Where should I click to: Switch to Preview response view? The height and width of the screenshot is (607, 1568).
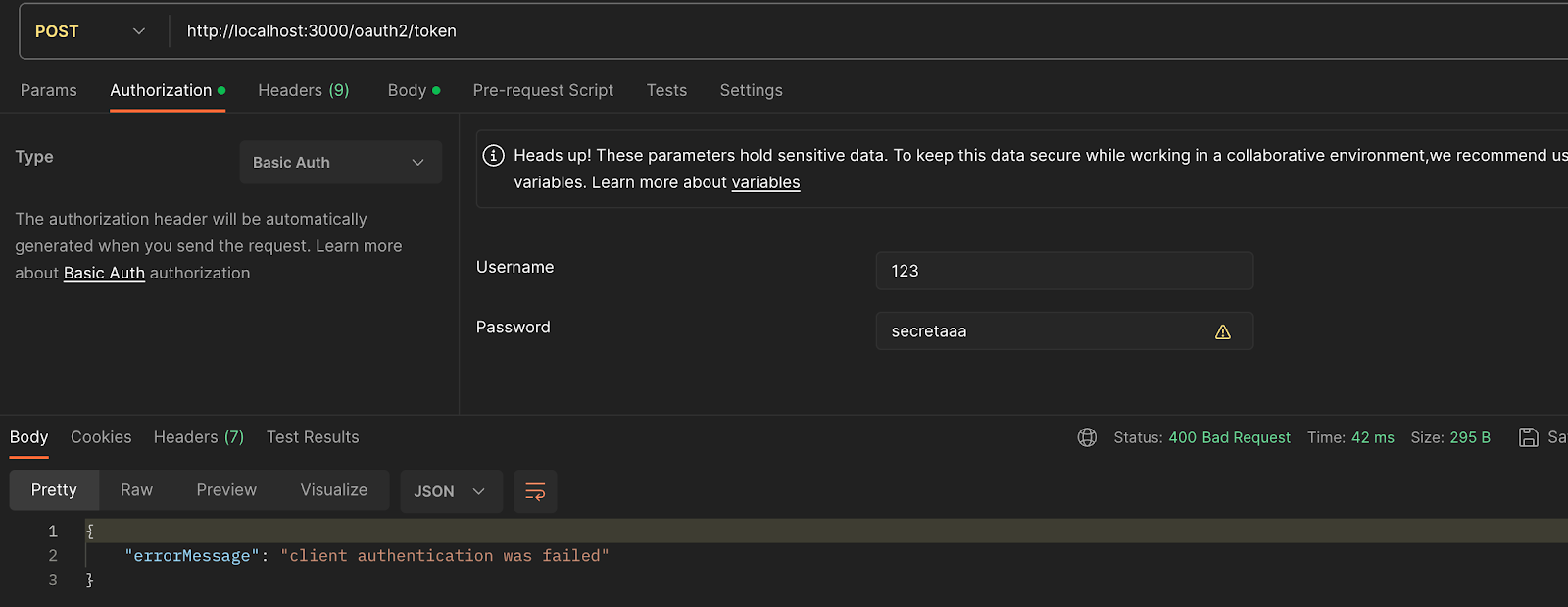(226, 490)
